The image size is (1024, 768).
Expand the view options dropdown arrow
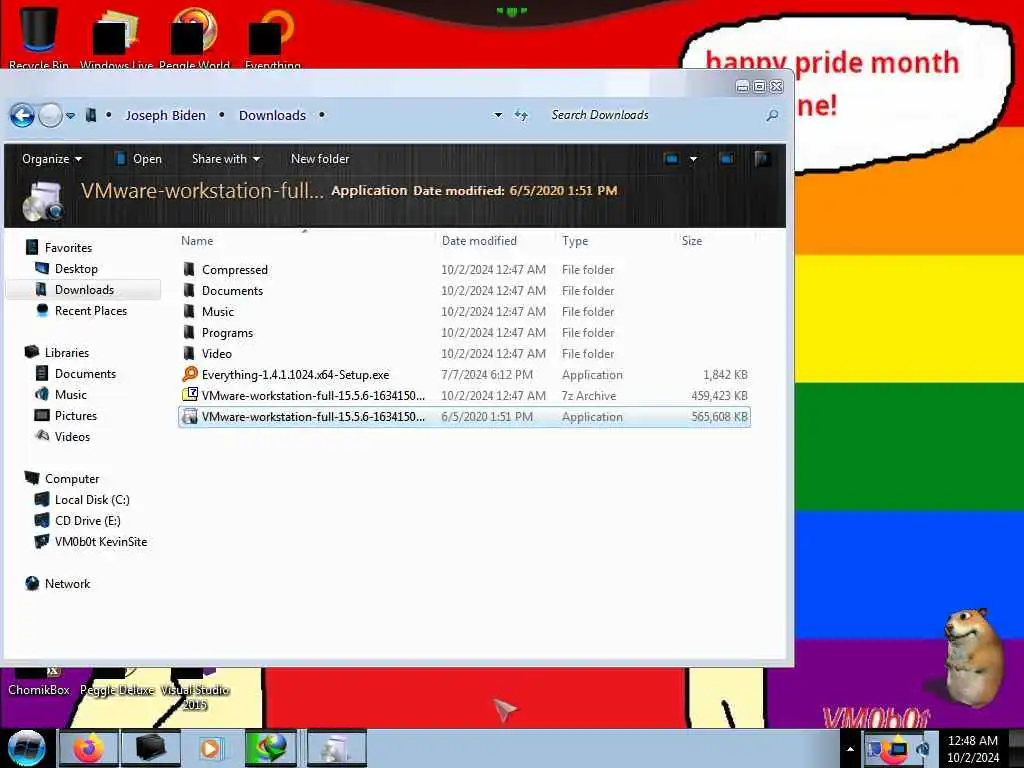(x=694, y=159)
